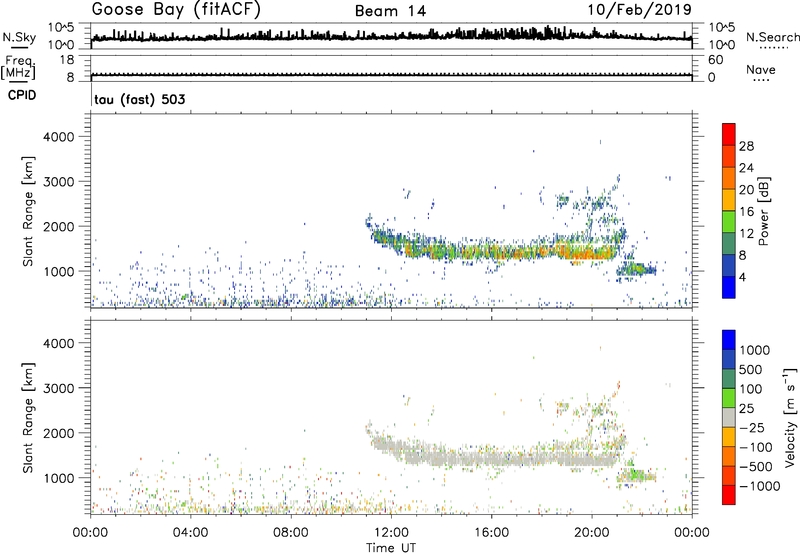The height and width of the screenshot is (554, 800).
Task: Click the '04:00' time tick label
Action: [191, 533]
